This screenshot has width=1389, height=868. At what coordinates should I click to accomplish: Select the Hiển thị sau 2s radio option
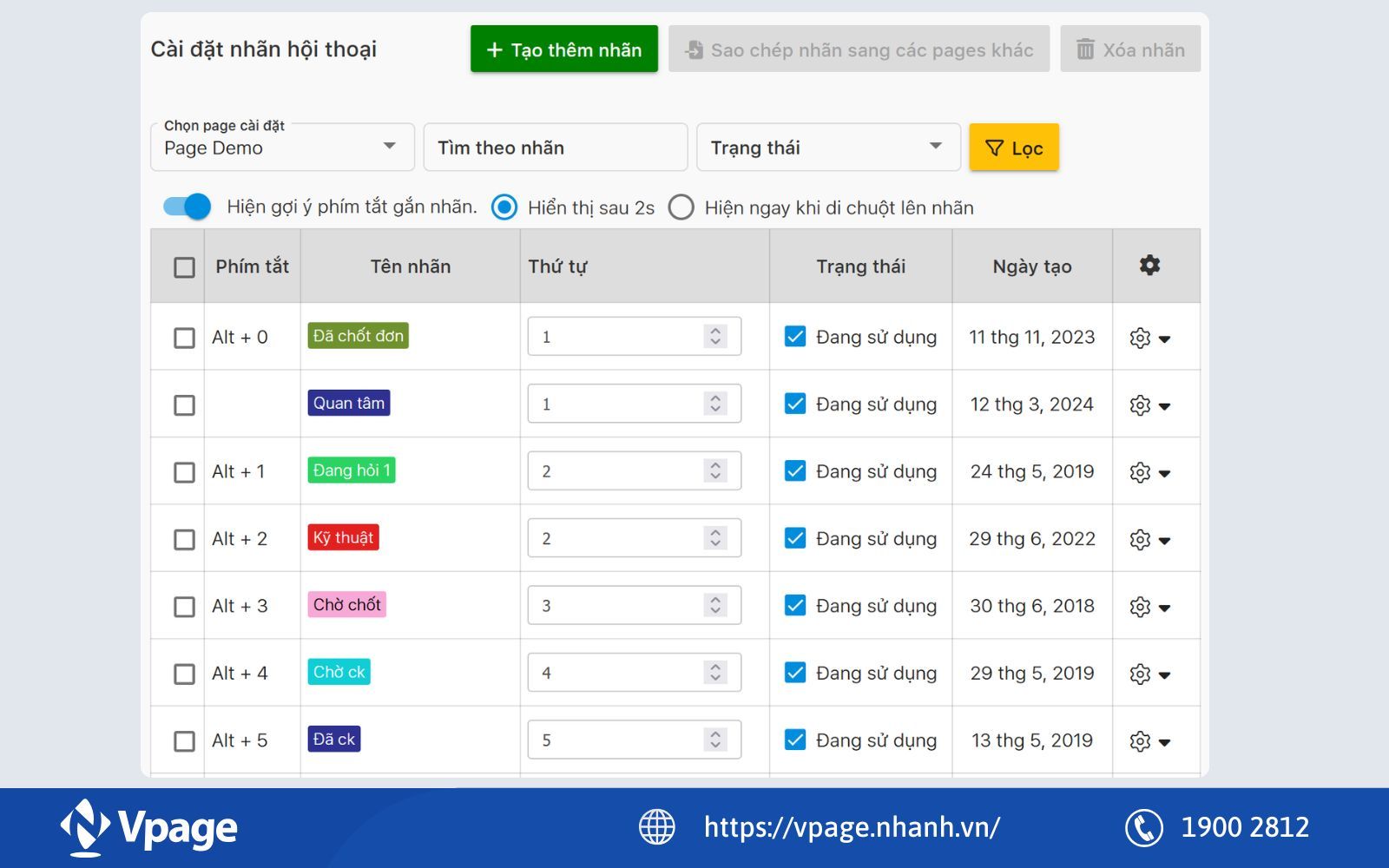coord(504,207)
